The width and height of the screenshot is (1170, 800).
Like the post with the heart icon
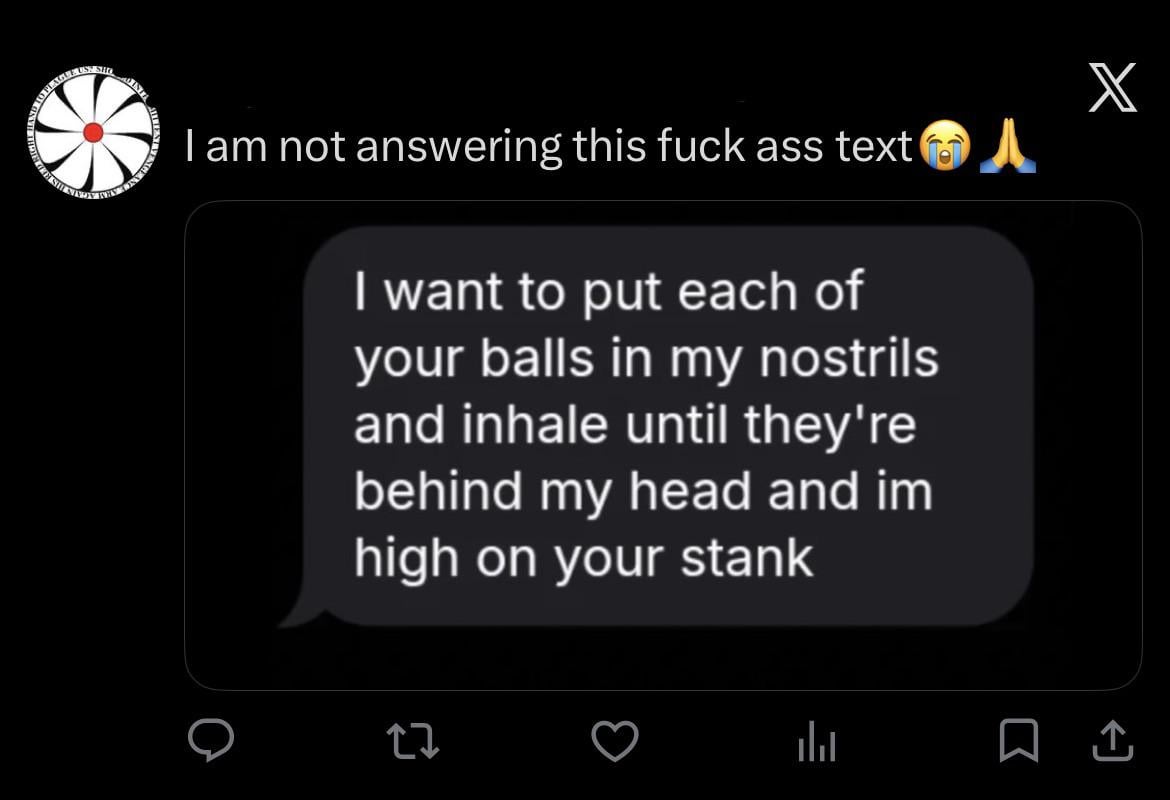coord(615,740)
